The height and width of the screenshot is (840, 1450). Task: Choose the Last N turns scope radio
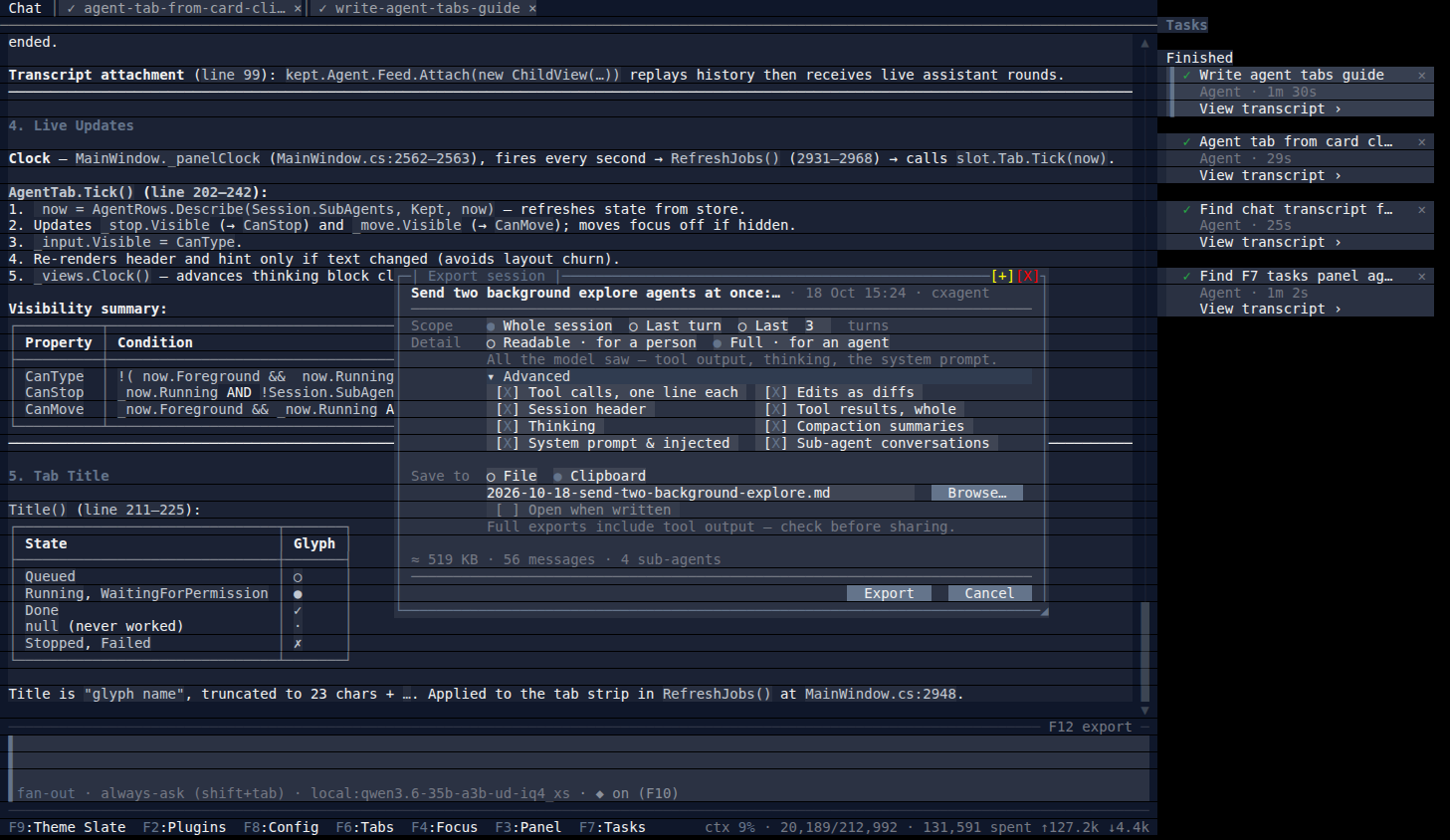(x=762, y=325)
